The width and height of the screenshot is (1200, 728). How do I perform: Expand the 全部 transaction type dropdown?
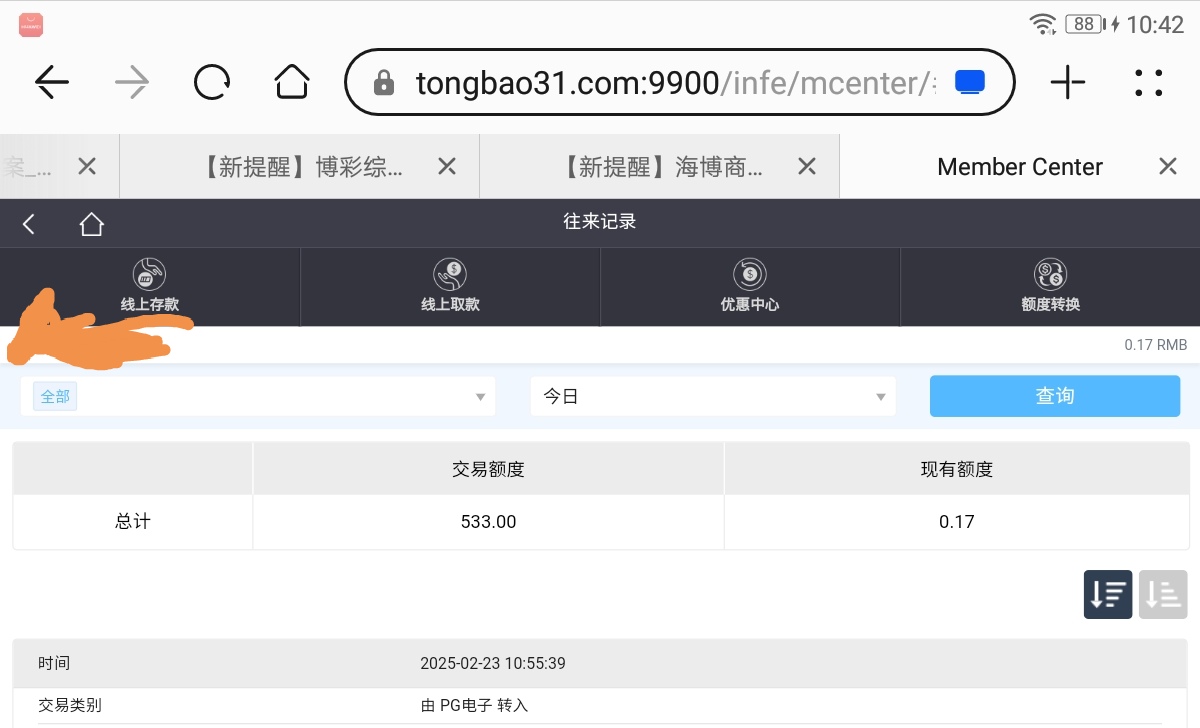click(x=258, y=397)
